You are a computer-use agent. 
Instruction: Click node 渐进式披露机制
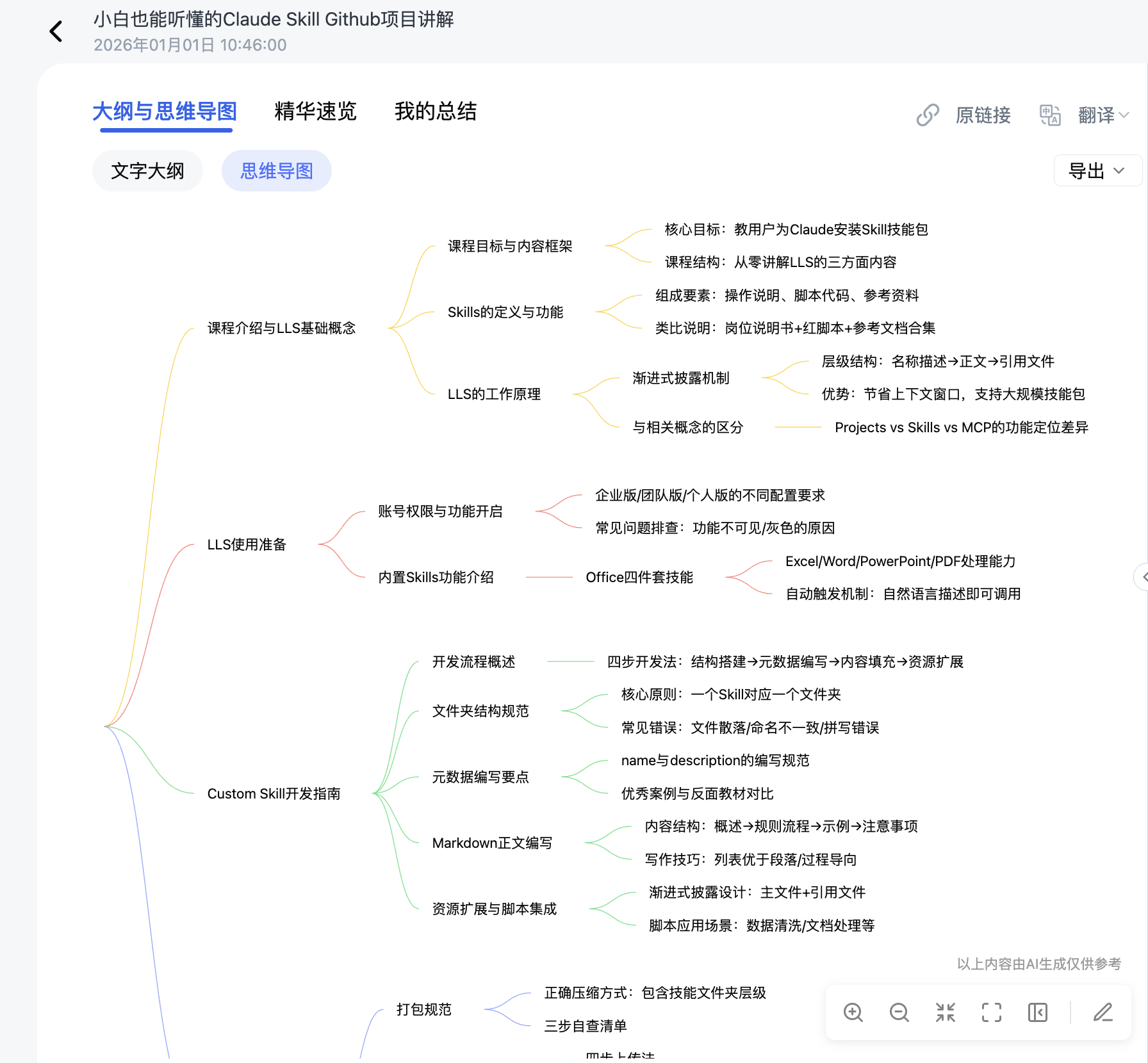[681, 378]
